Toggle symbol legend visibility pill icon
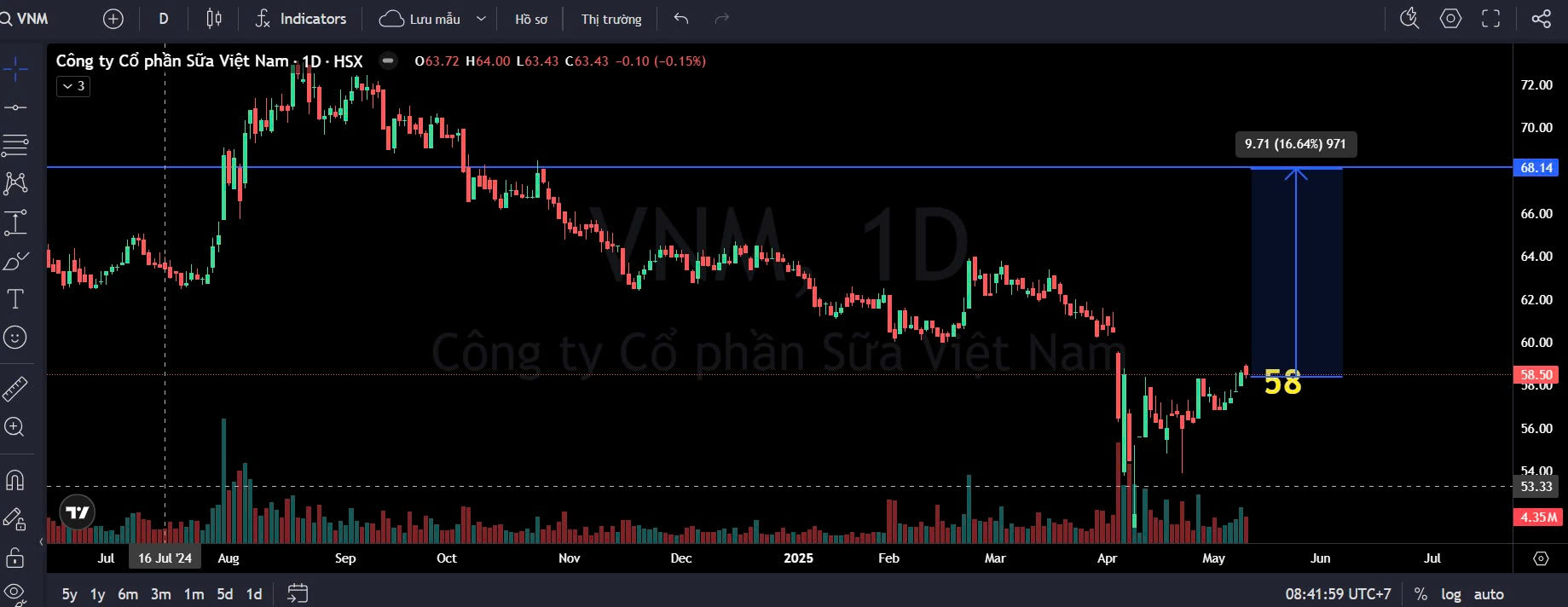 [388, 61]
